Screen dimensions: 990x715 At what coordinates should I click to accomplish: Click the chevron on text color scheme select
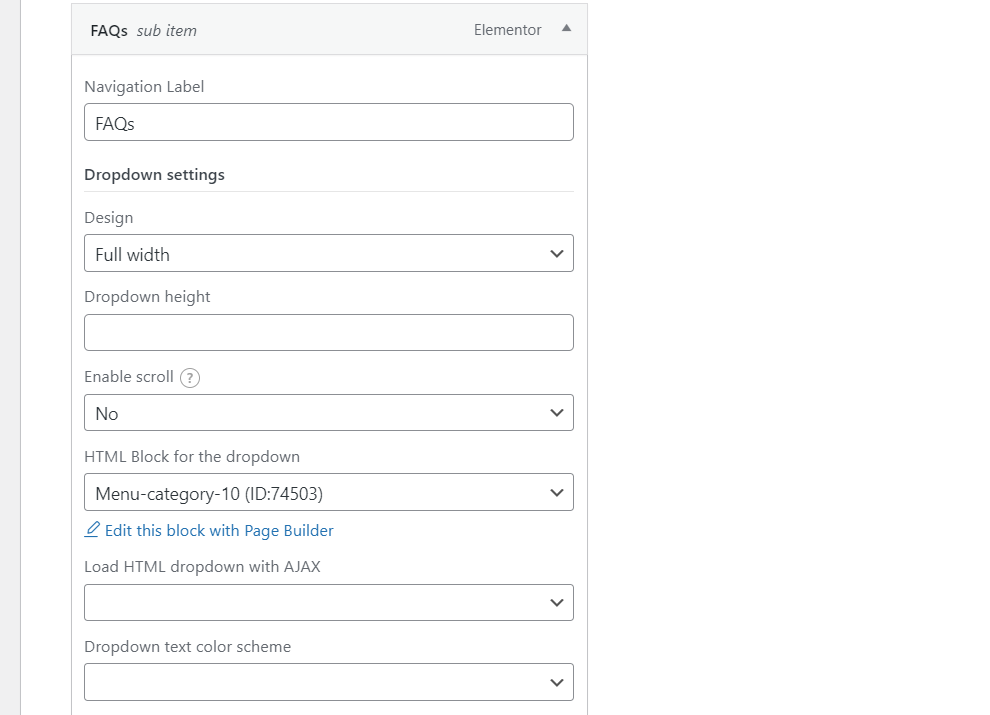coord(557,683)
